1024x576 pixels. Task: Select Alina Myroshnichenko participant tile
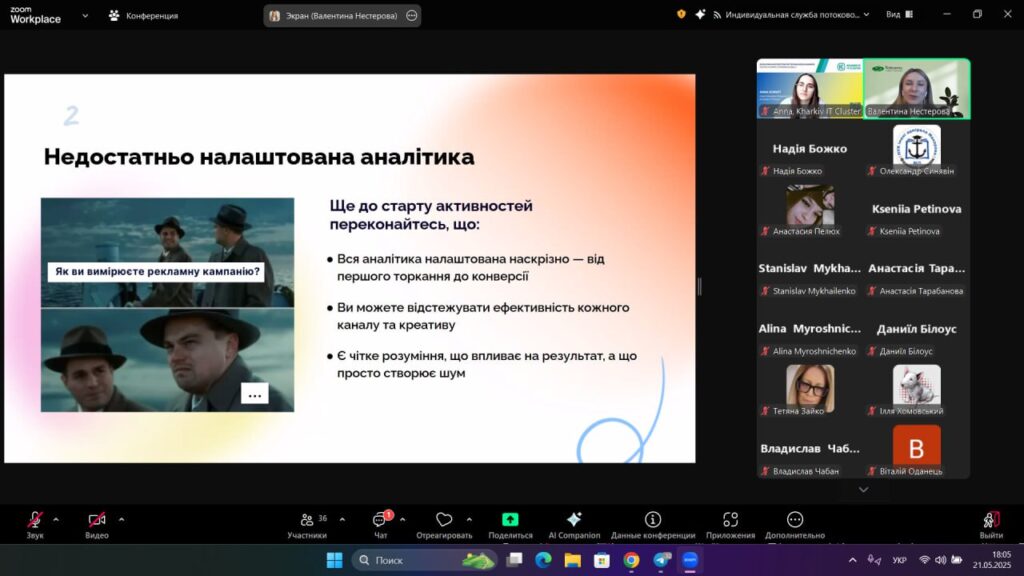pos(810,330)
